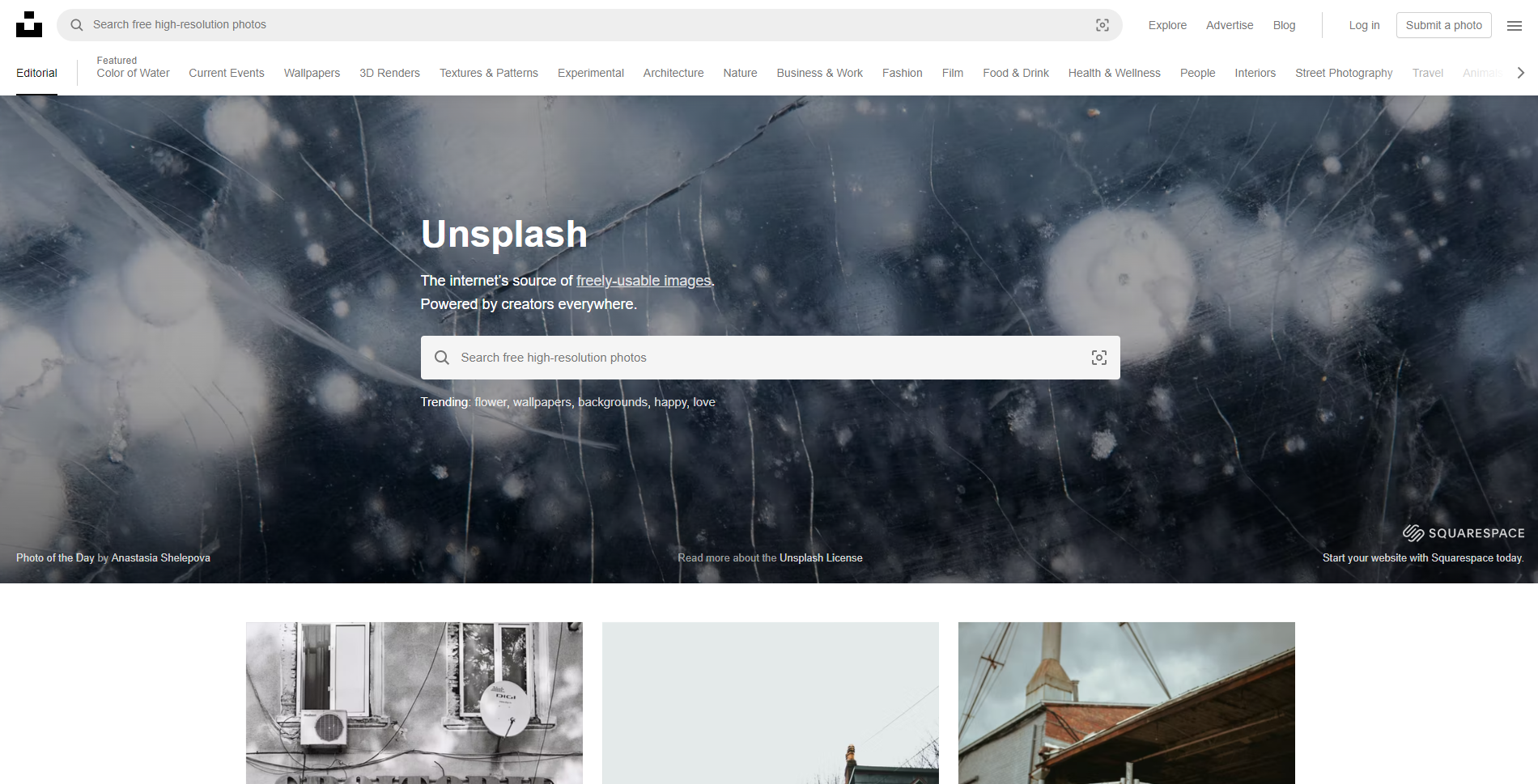The height and width of the screenshot is (784, 1538).
Task: Open visual search in top search bar
Action: click(x=1103, y=25)
